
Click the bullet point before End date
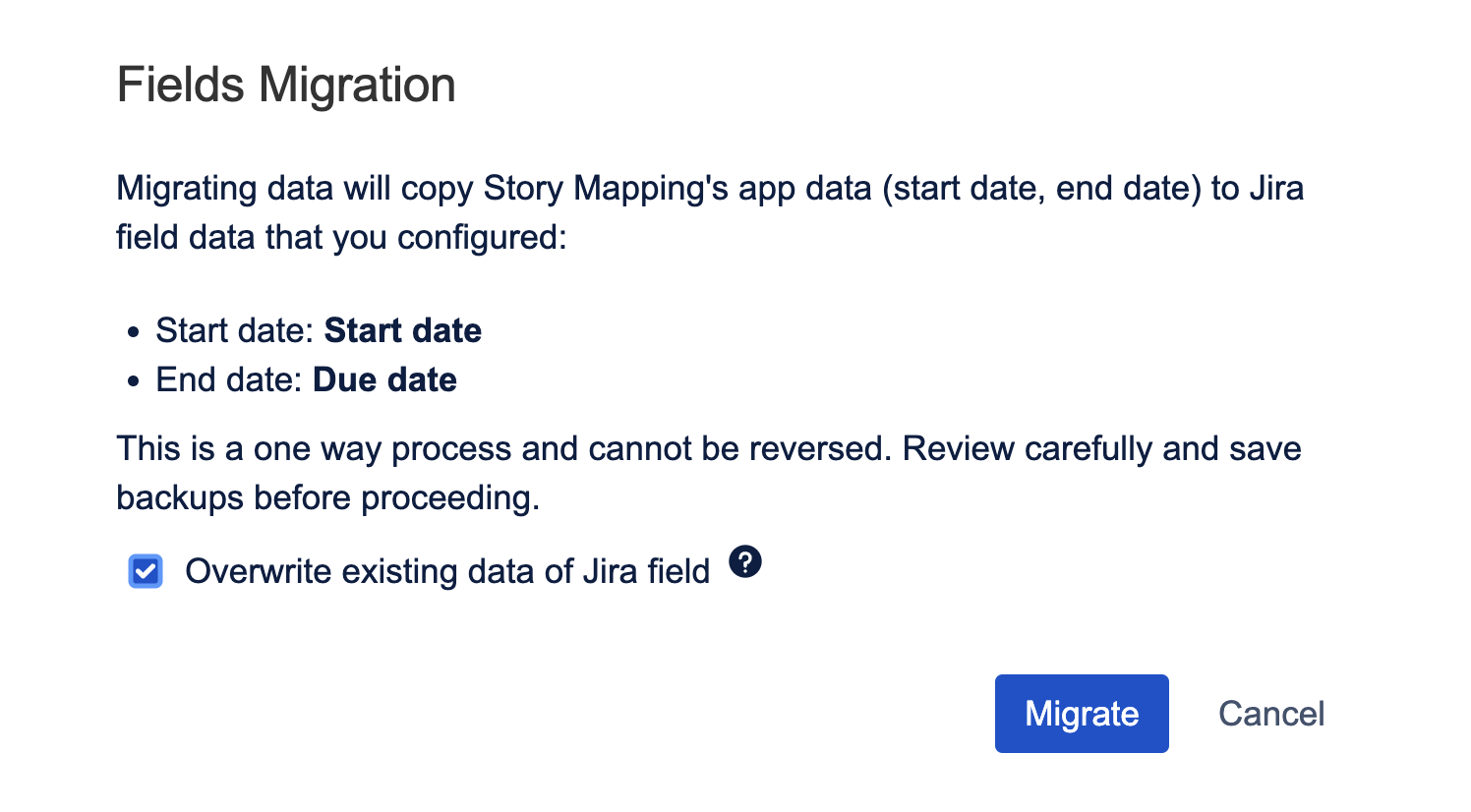click(134, 381)
